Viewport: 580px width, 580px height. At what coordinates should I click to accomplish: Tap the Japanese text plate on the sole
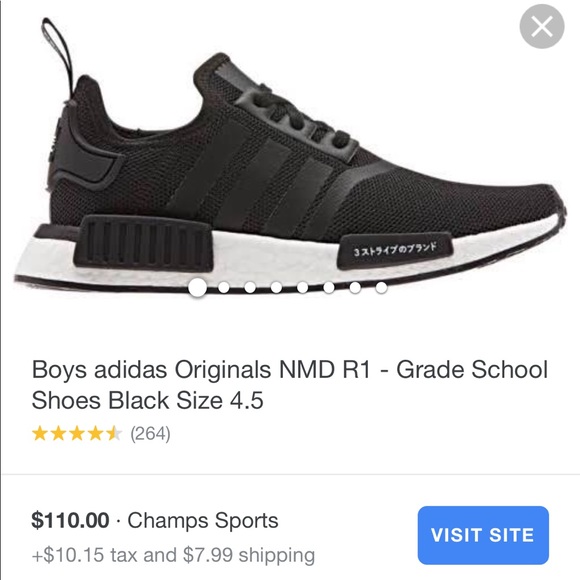tap(395, 251)
